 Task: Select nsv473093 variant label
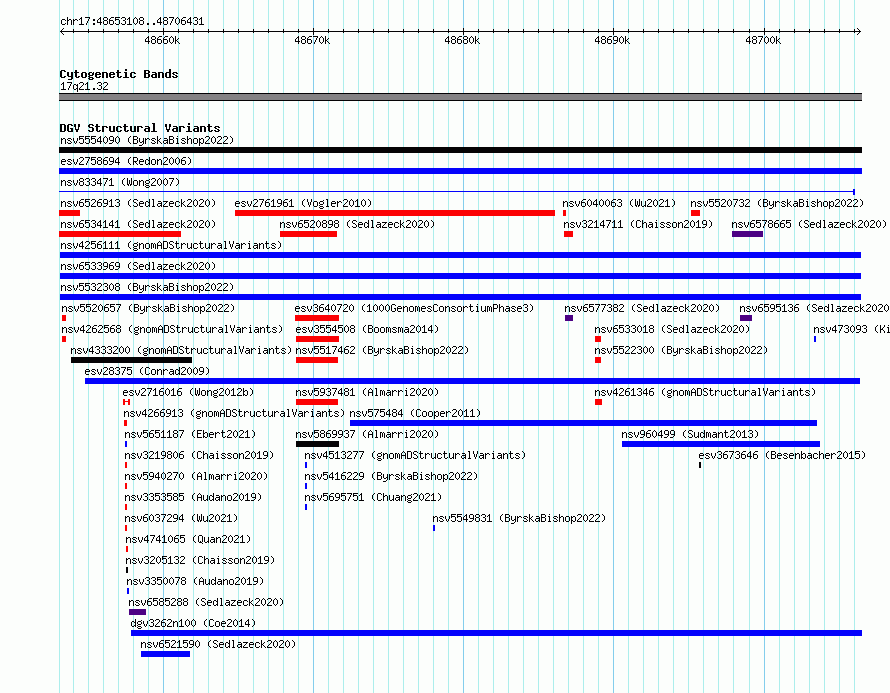pyautogui.click(x=851, y=329)
